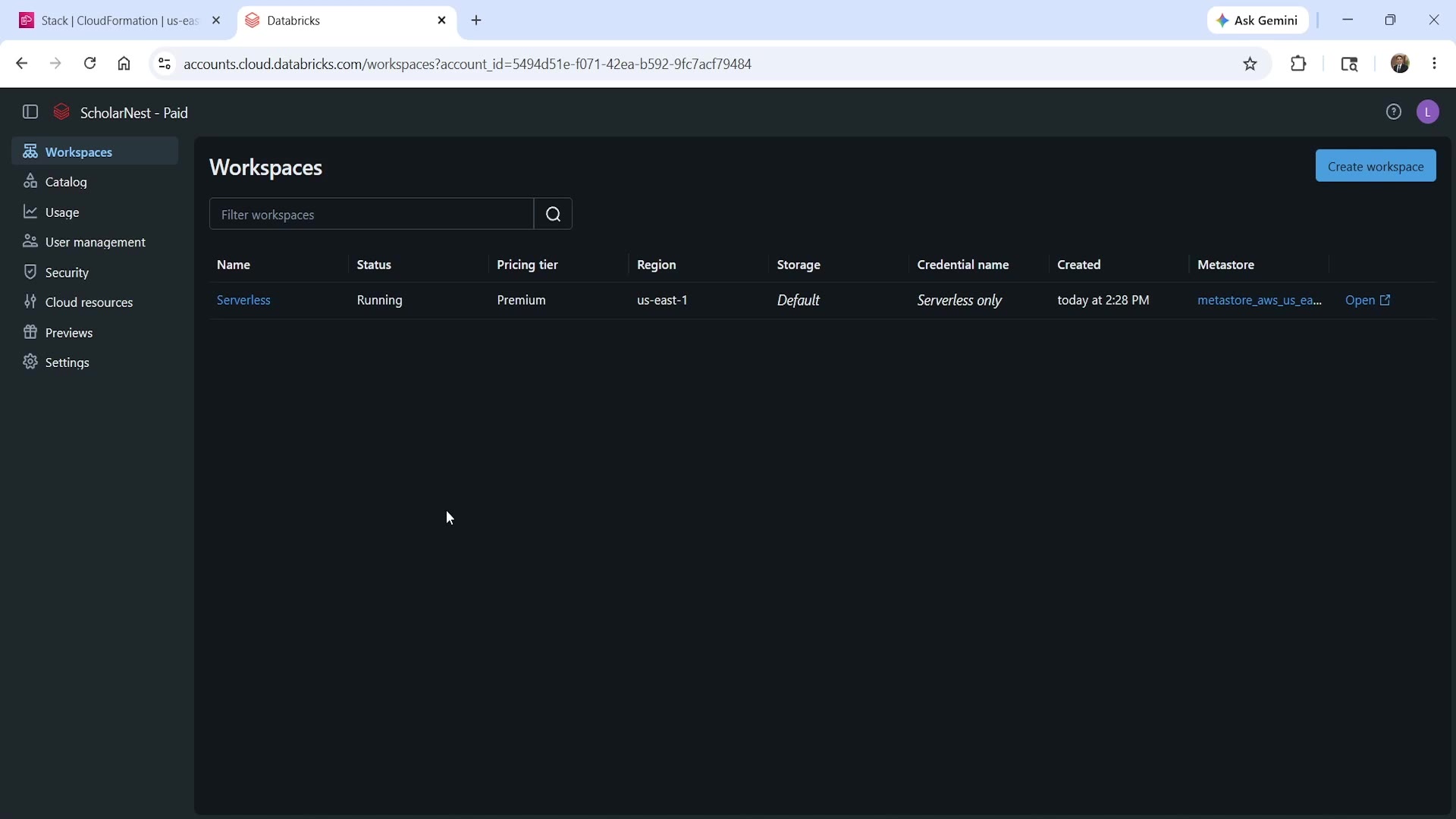The image size is (1456, 819).
Task: Open the user avatar L menu
Action: coord(1428,112)
